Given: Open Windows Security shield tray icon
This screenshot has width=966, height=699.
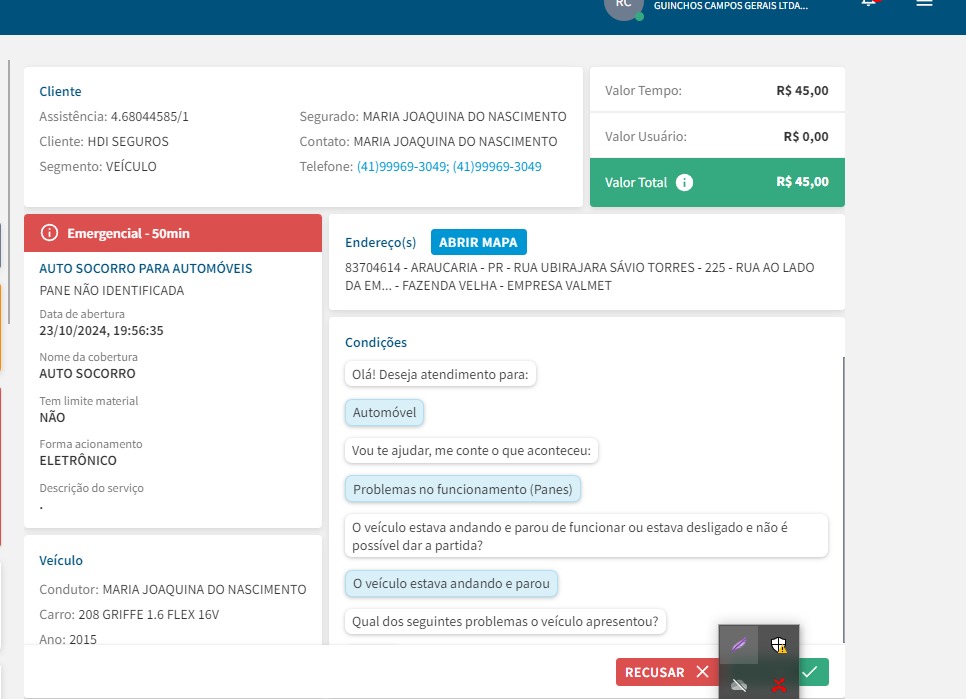Looking at the screenshot, I should [x=779, y=645].
